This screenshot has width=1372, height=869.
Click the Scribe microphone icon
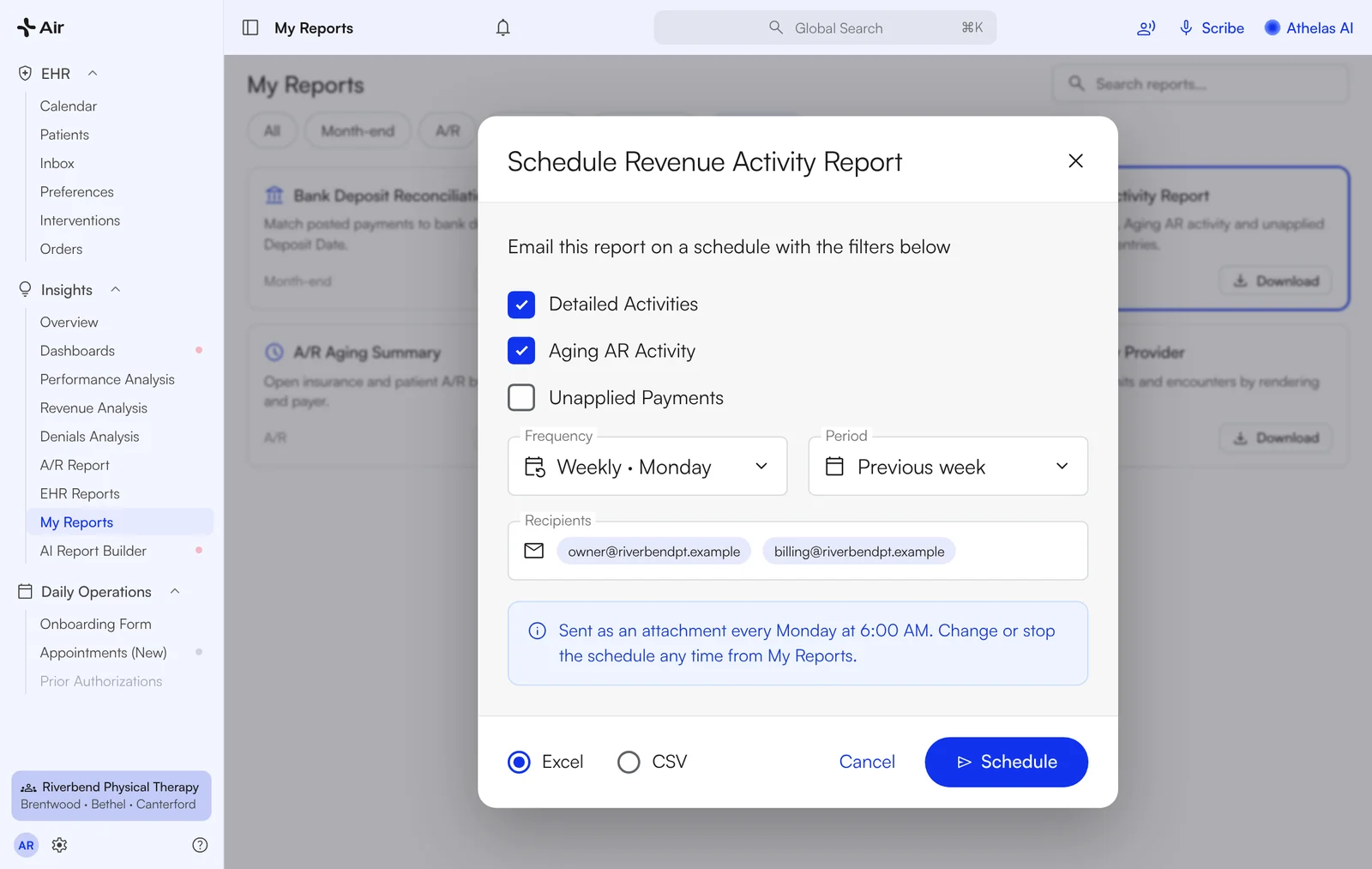[x=1186, y=27]
